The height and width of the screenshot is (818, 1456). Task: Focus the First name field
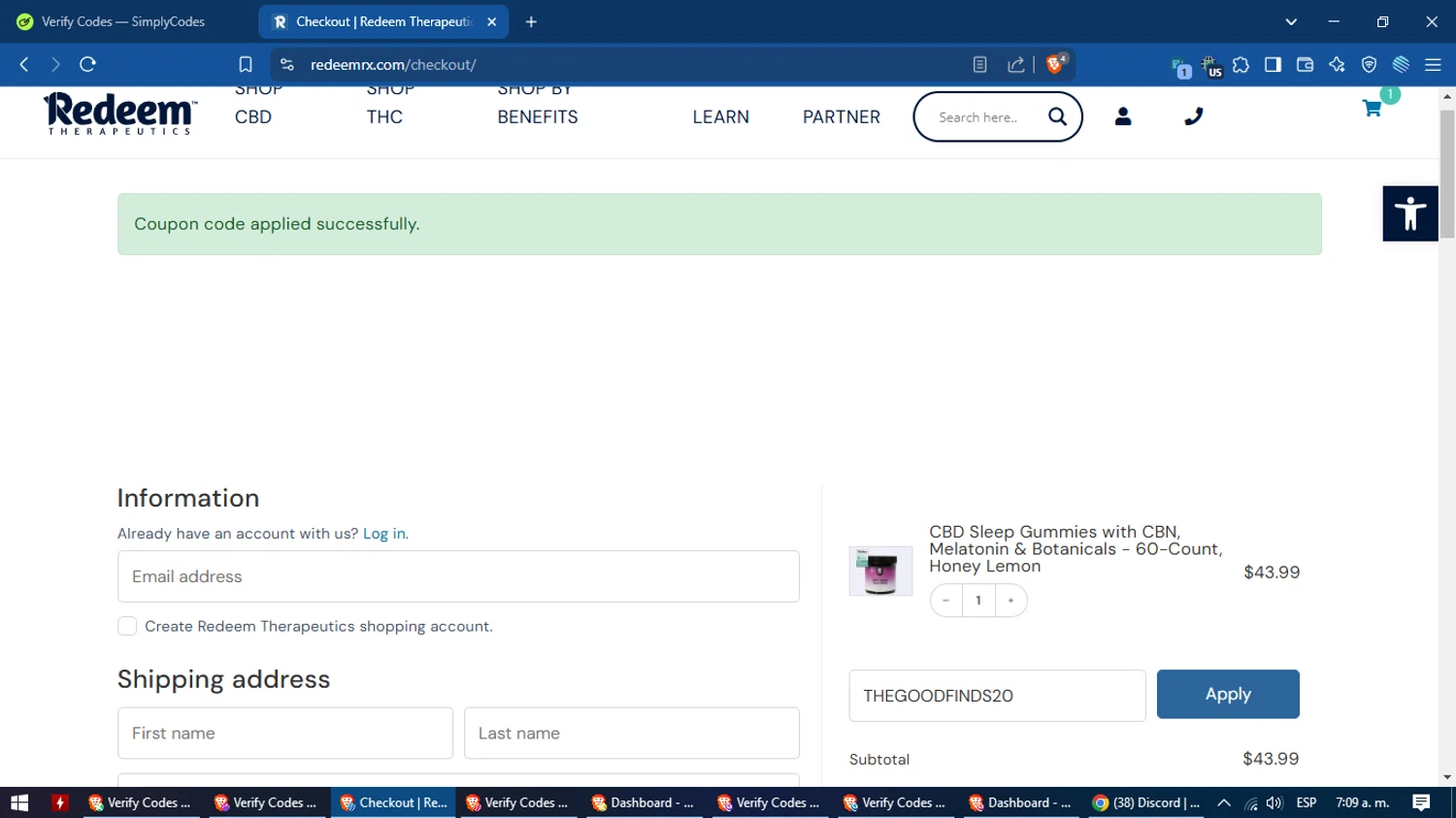285,733
